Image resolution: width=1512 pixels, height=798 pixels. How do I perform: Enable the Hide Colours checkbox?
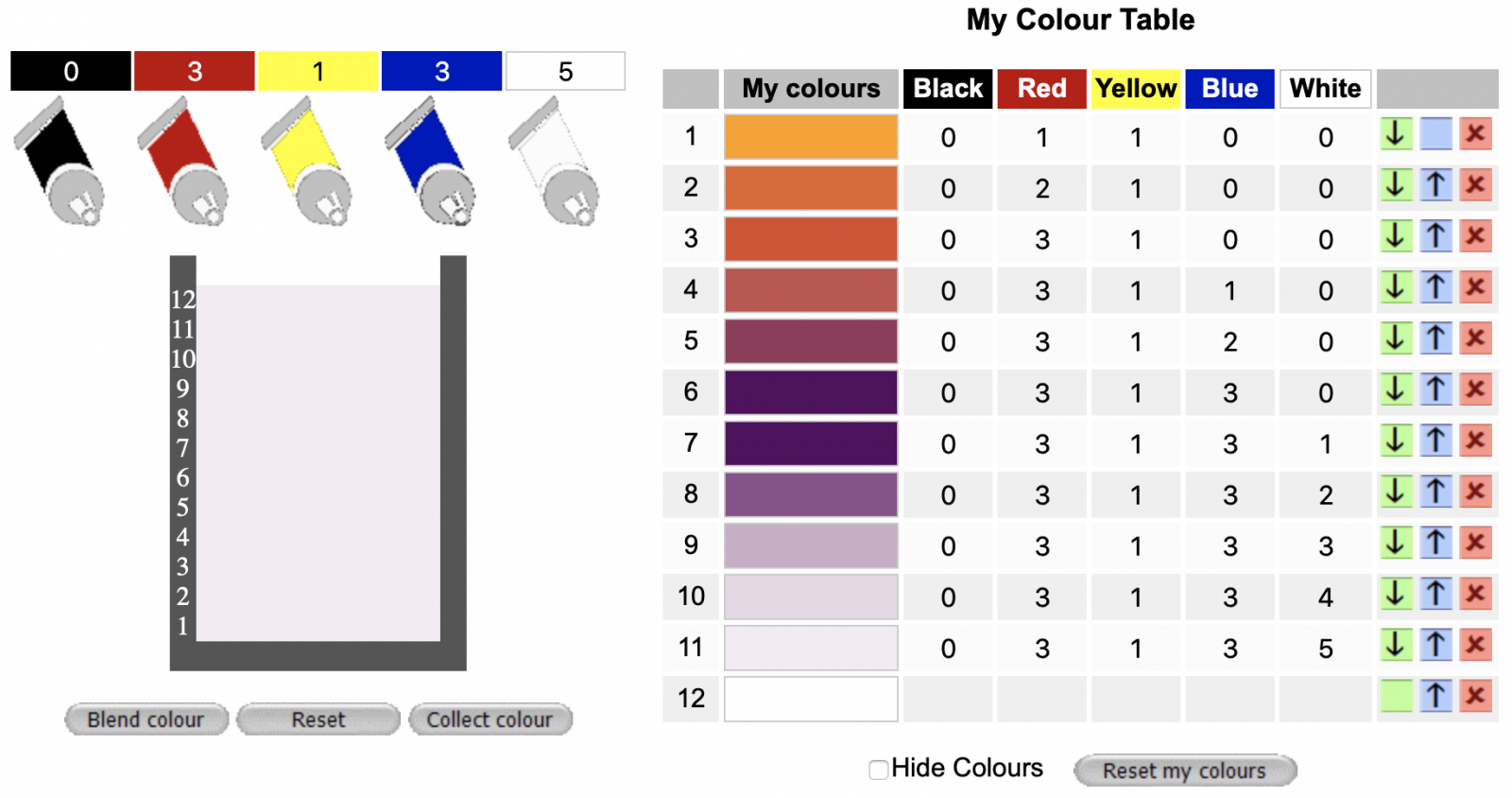click(x=879, y=770)
